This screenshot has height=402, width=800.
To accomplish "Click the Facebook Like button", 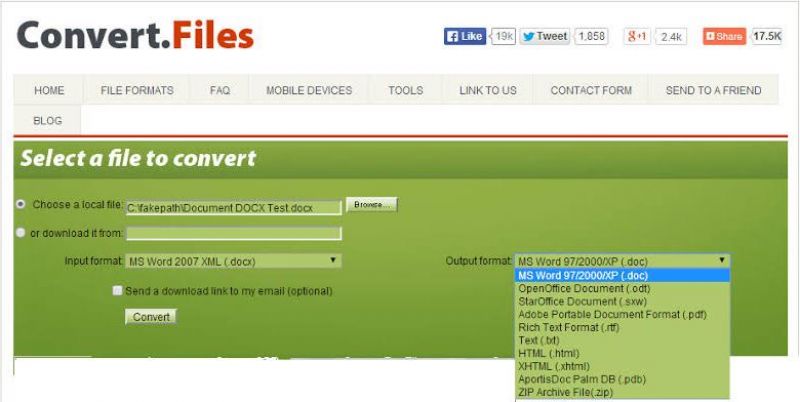I will [465, 36].
